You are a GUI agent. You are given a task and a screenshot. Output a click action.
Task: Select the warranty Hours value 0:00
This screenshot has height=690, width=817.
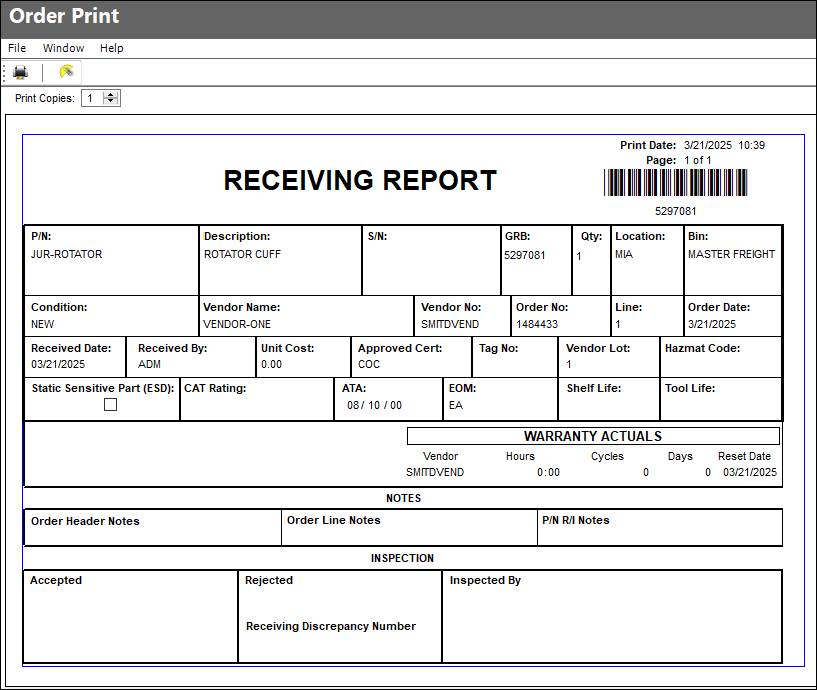pyautogui.click(x=548, y=472)
